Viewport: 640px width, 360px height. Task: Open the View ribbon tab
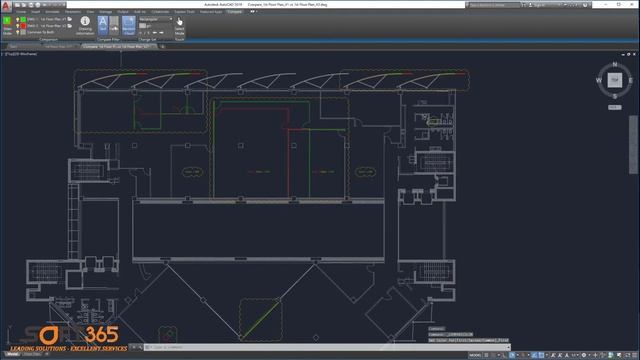(90, 12)
